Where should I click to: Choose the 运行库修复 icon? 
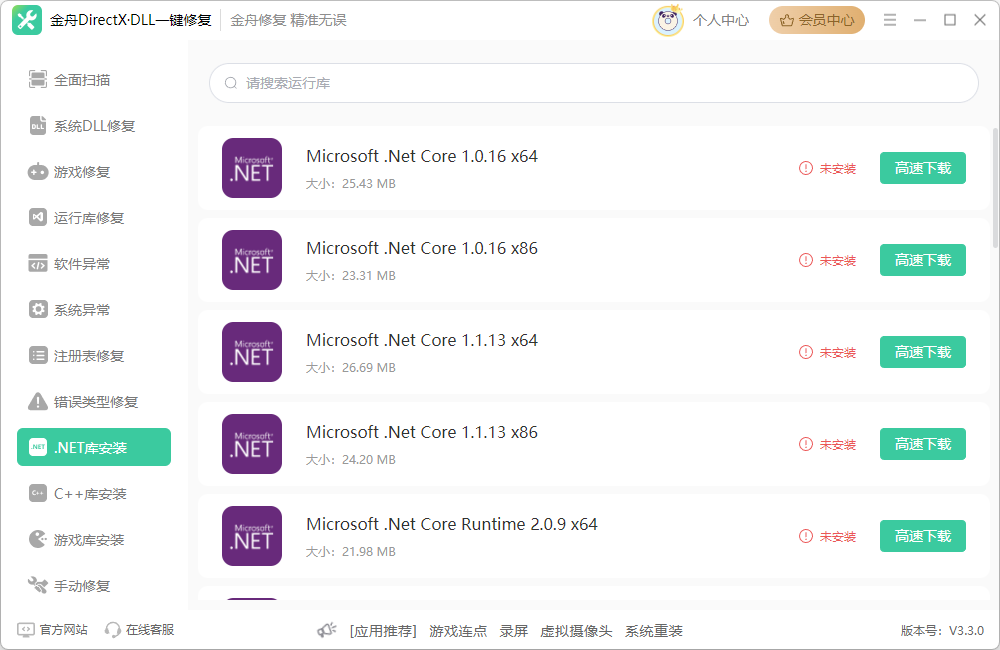(x=38, y=218)
